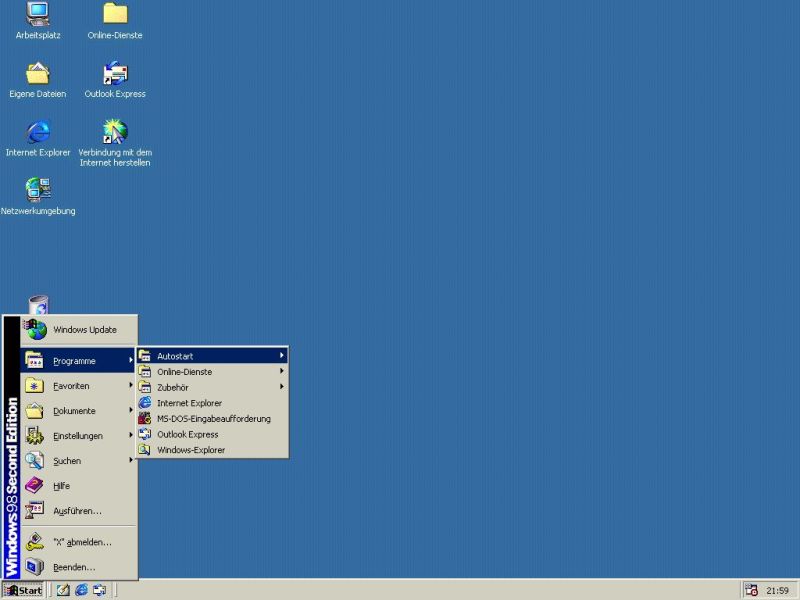This screenshot has width=800, height=600.
Task: Click the task scheduler tray icon
Action: 751,590
